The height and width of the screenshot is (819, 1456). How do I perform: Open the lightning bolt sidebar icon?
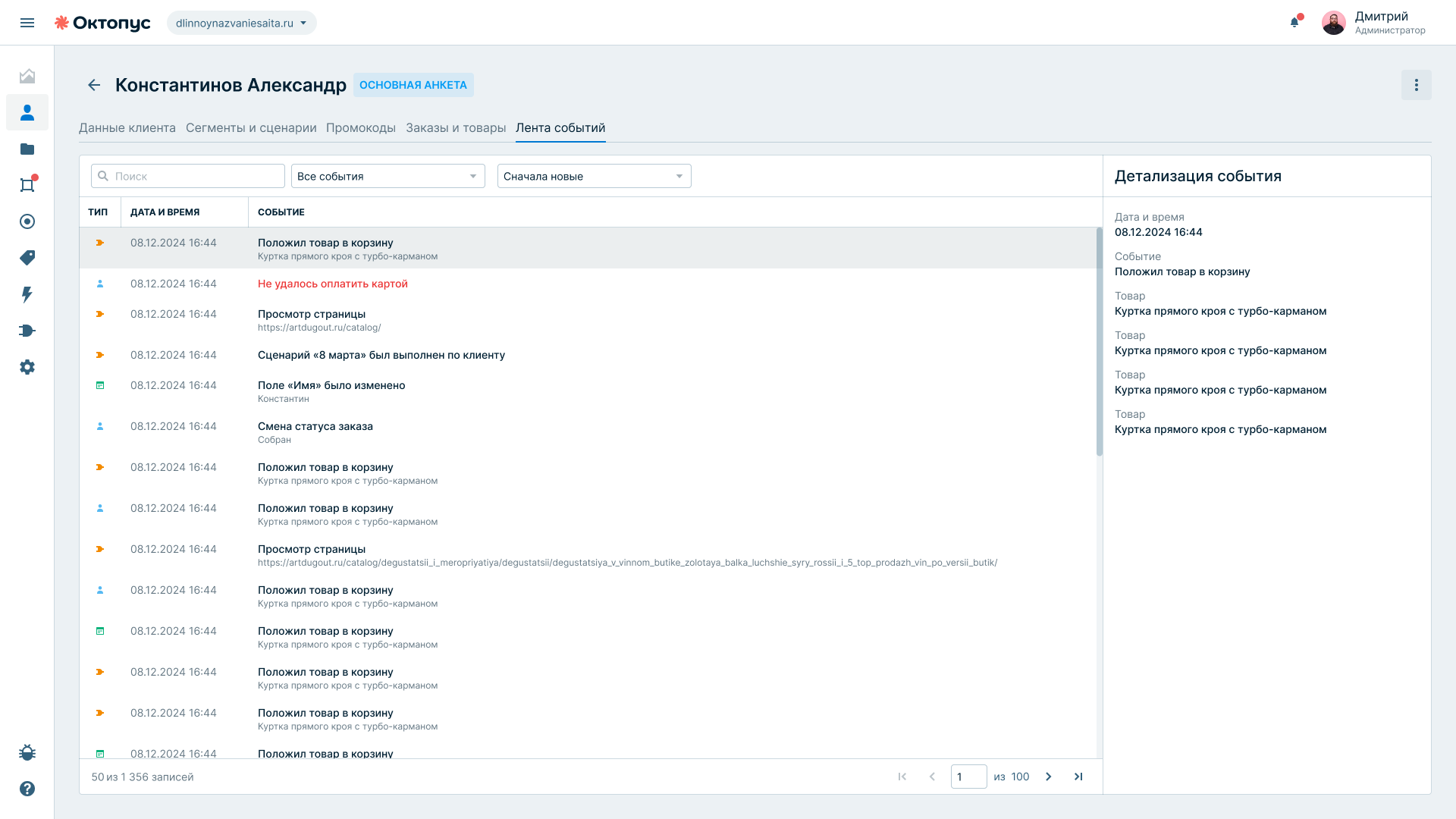click(x=27, y=294)
